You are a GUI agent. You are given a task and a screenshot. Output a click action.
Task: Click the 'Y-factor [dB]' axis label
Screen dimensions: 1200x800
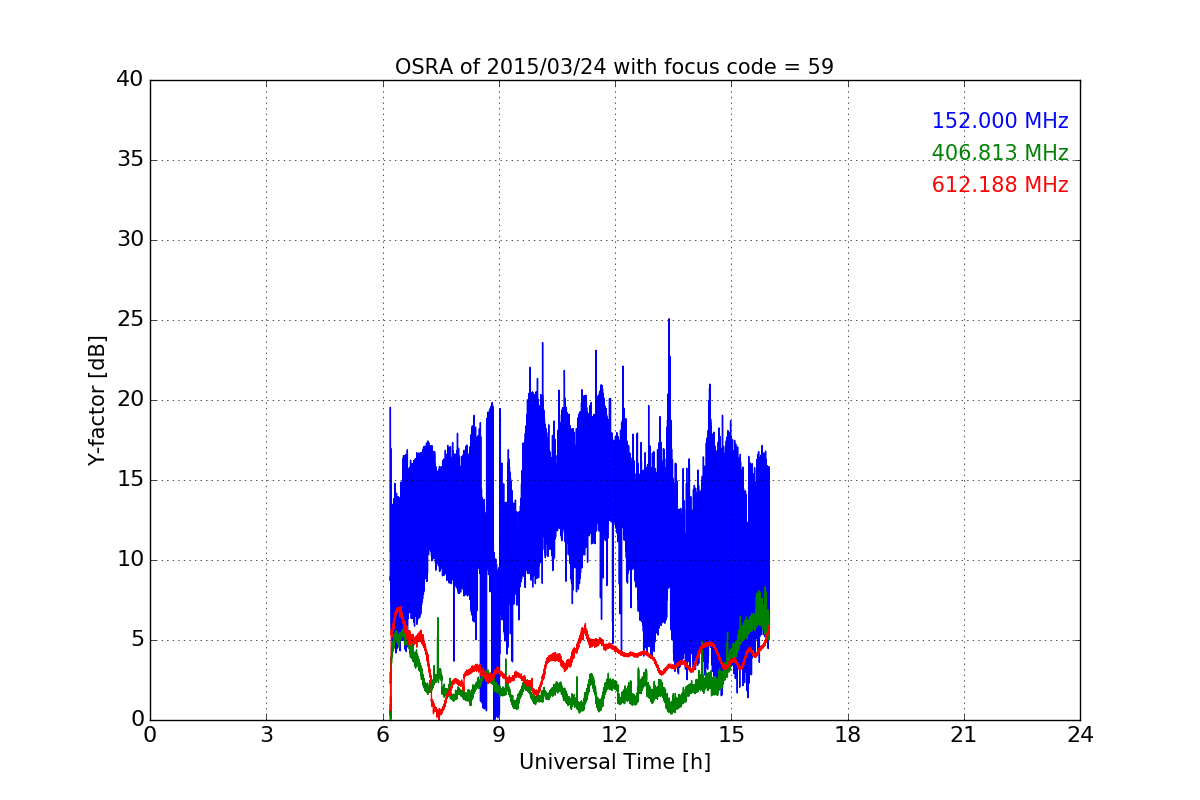(97, 400)
